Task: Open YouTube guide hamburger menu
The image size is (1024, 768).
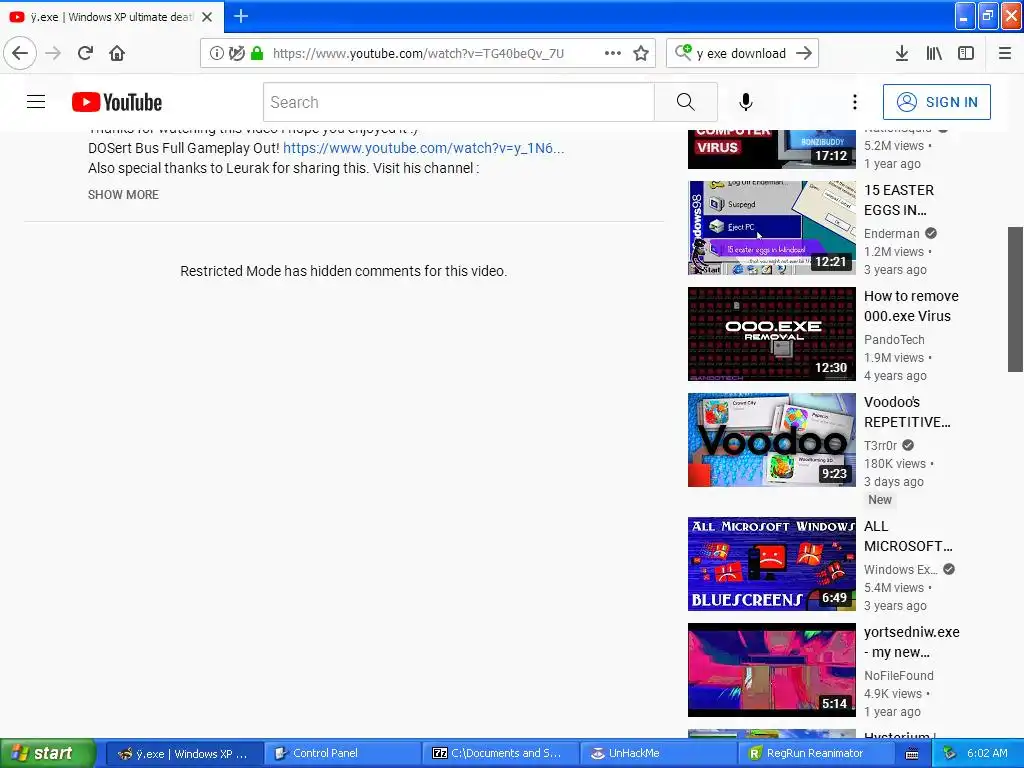Action: (x=36, y=102)
